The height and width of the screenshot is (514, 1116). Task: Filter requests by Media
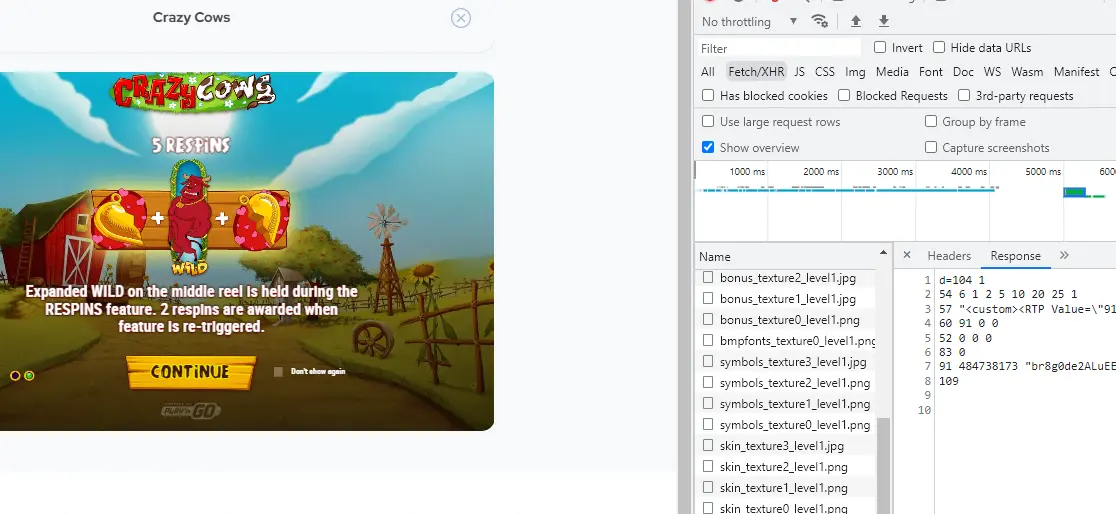click(x=892, y=72)
